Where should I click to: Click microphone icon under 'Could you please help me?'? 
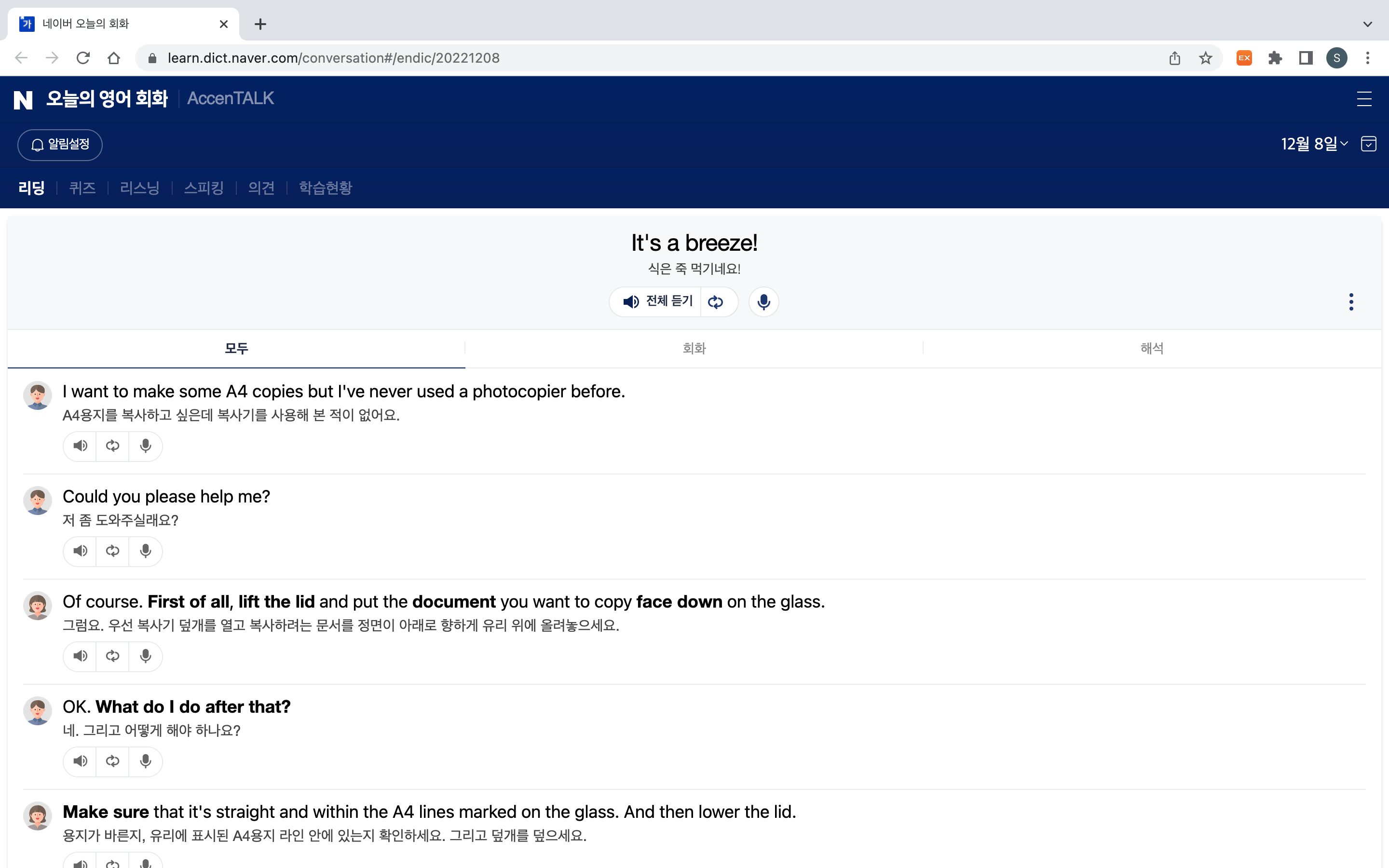pyautogui.click(x=145, y=551)
